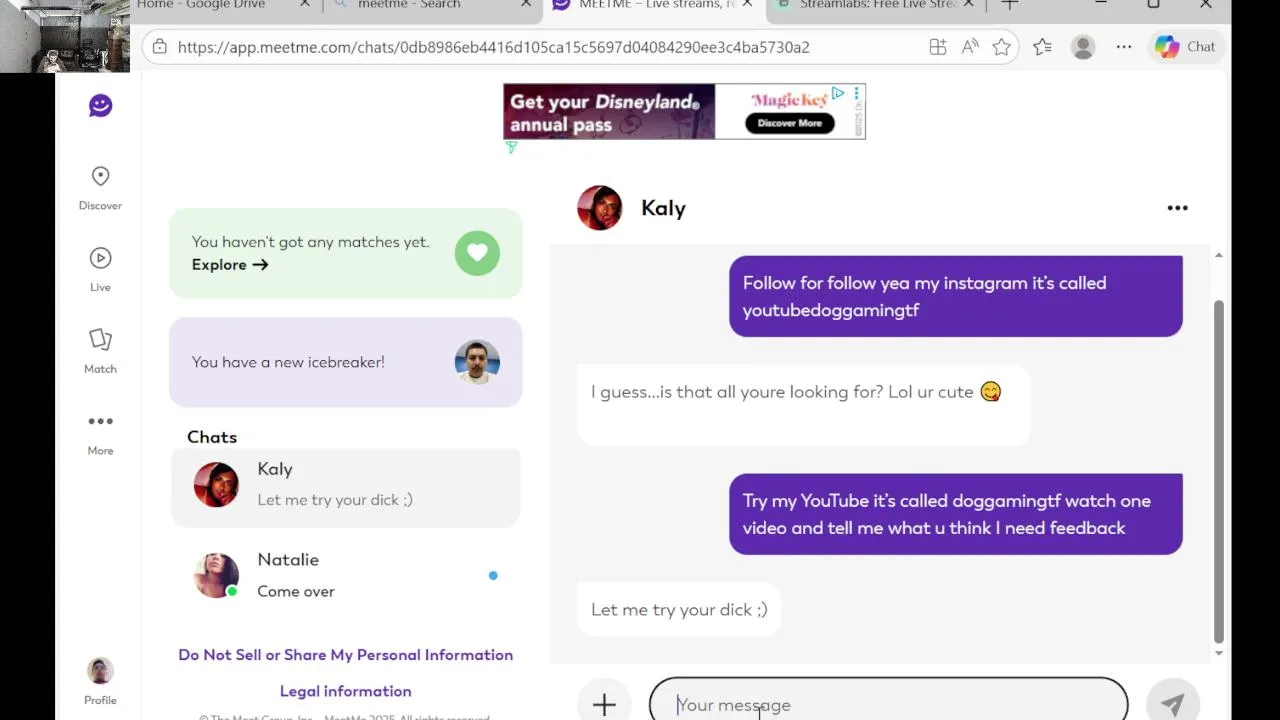Click the plus attachment button
Screen dimensions: 1280x720
click(x=604, y=704)
